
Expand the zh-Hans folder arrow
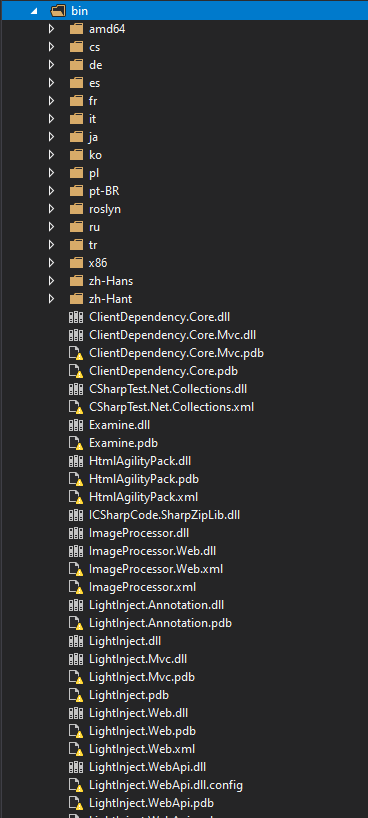pyautogui.click(x=51, y=281)
